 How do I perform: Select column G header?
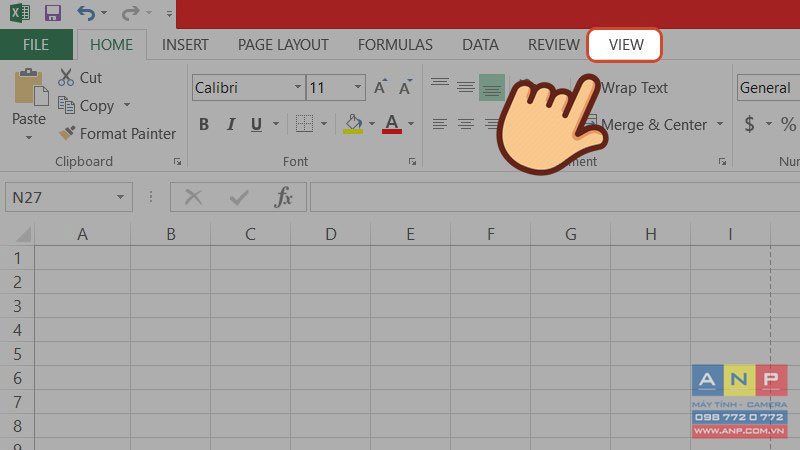point(570,234)
